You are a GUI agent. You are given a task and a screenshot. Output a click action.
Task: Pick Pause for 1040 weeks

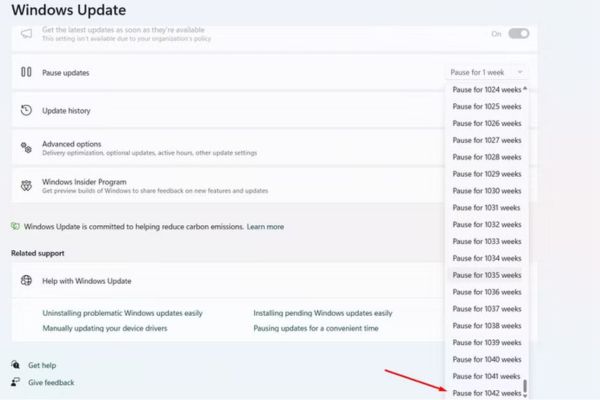coord(487,359)
